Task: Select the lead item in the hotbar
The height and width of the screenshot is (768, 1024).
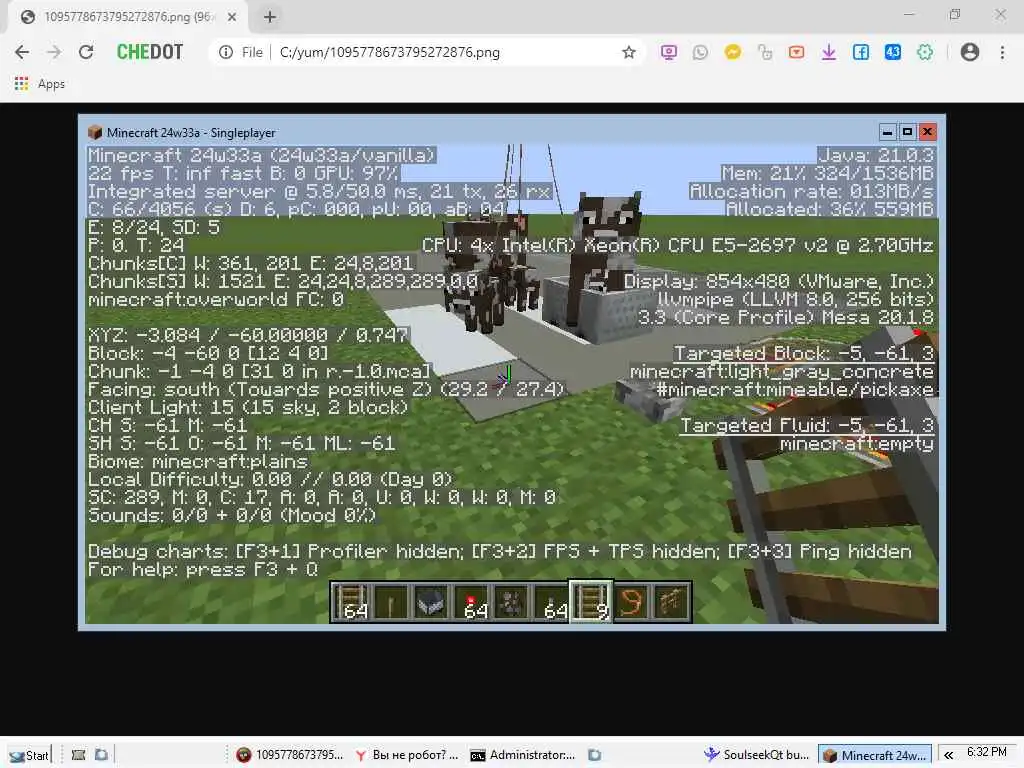Action: click(631, 601)
